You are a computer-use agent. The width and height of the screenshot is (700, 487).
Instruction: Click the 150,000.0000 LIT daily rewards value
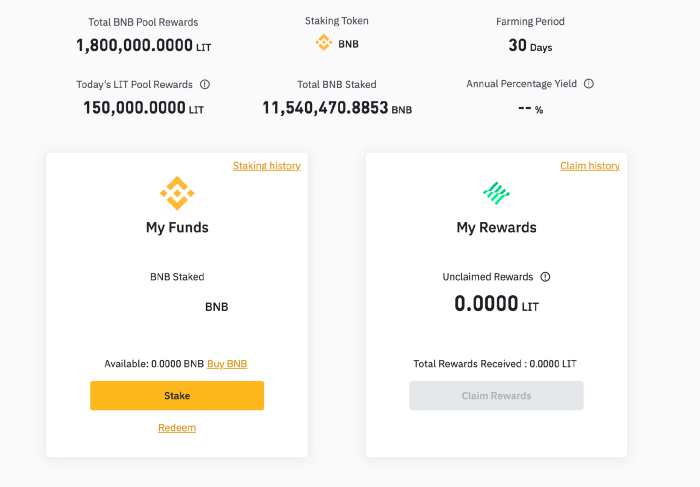[x=143, y=108]
